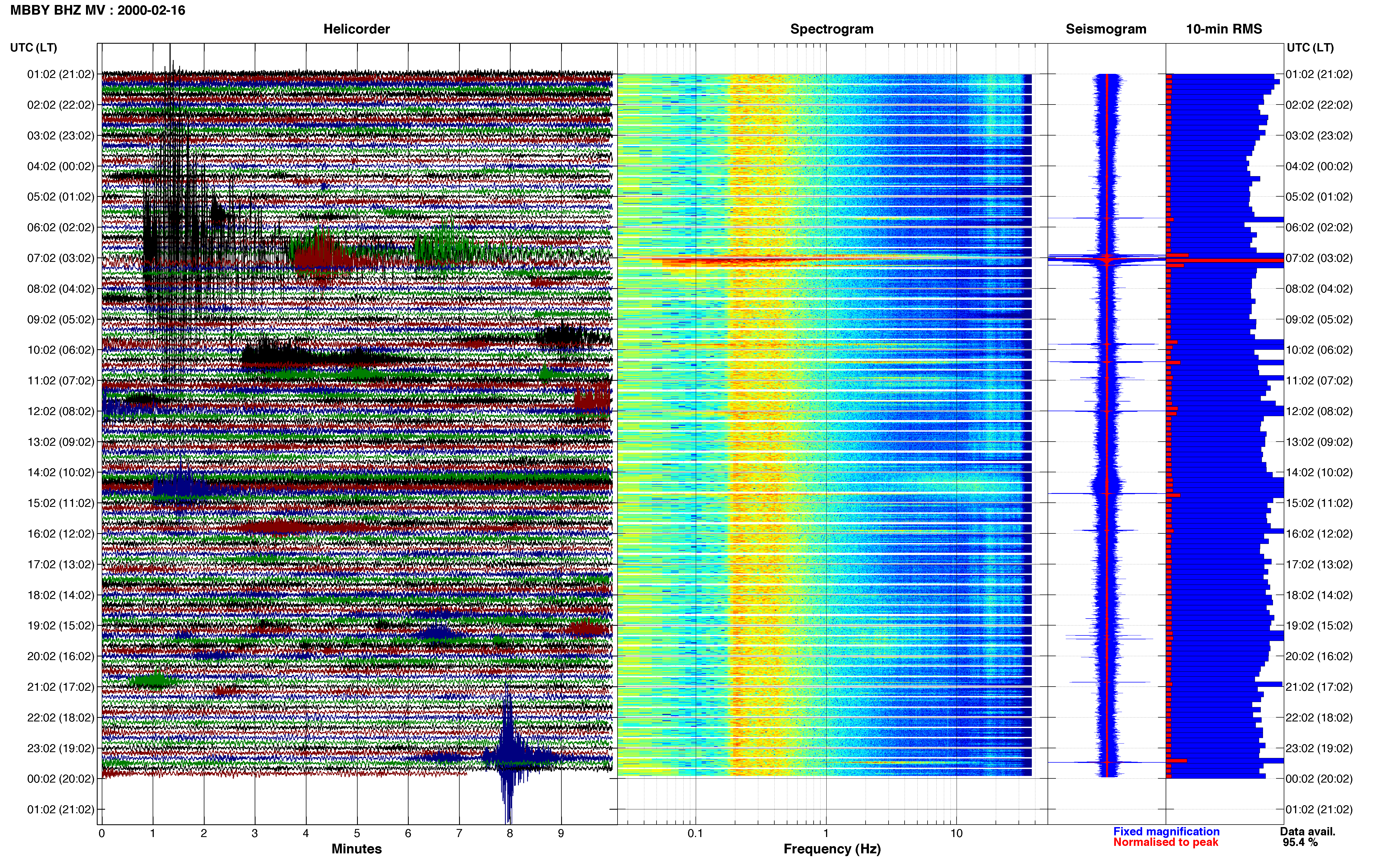Click the black event trace near 10:02 in helicorder
The height and width of the screenshot is (868, 1388).
tap(304, 354)
